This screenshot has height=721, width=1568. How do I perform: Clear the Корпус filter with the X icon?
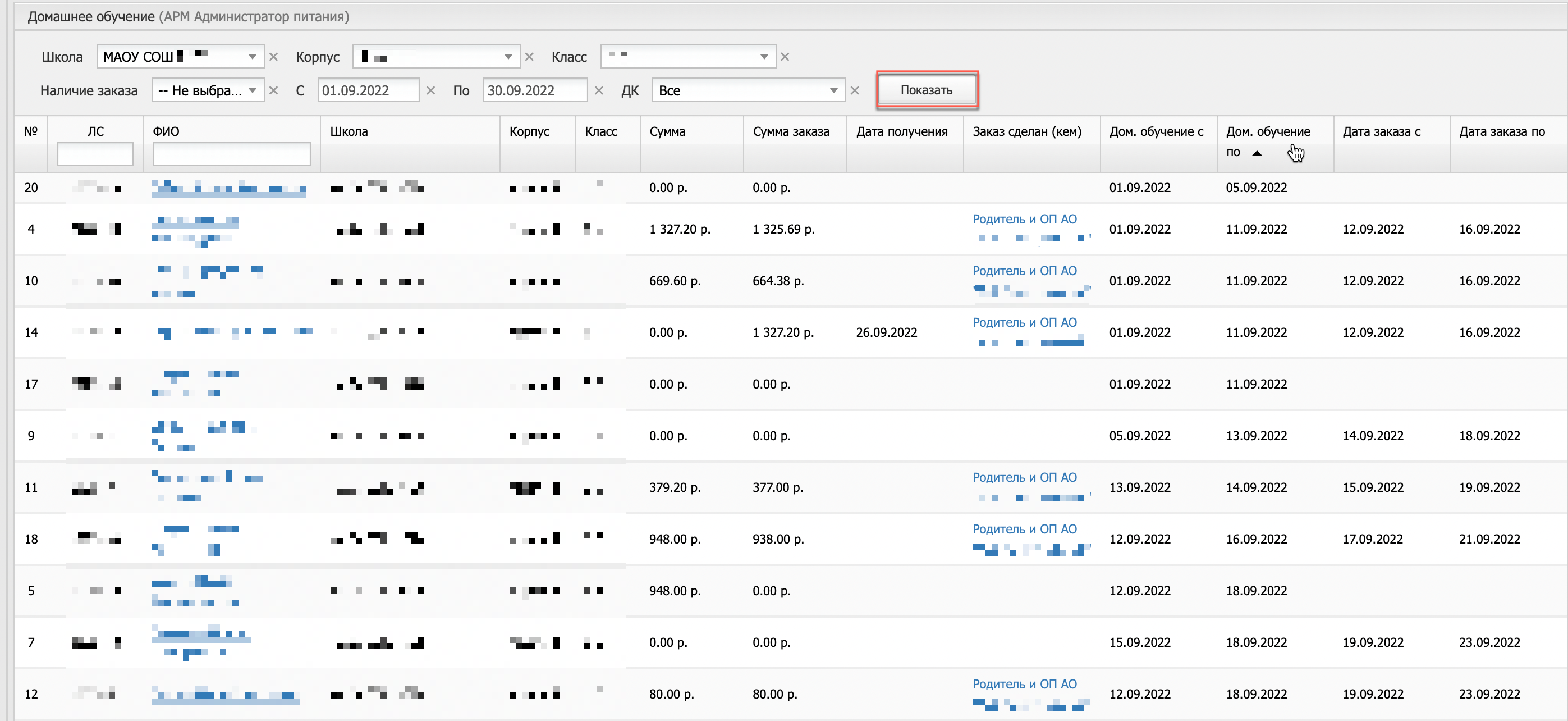(x=529, y=57)
